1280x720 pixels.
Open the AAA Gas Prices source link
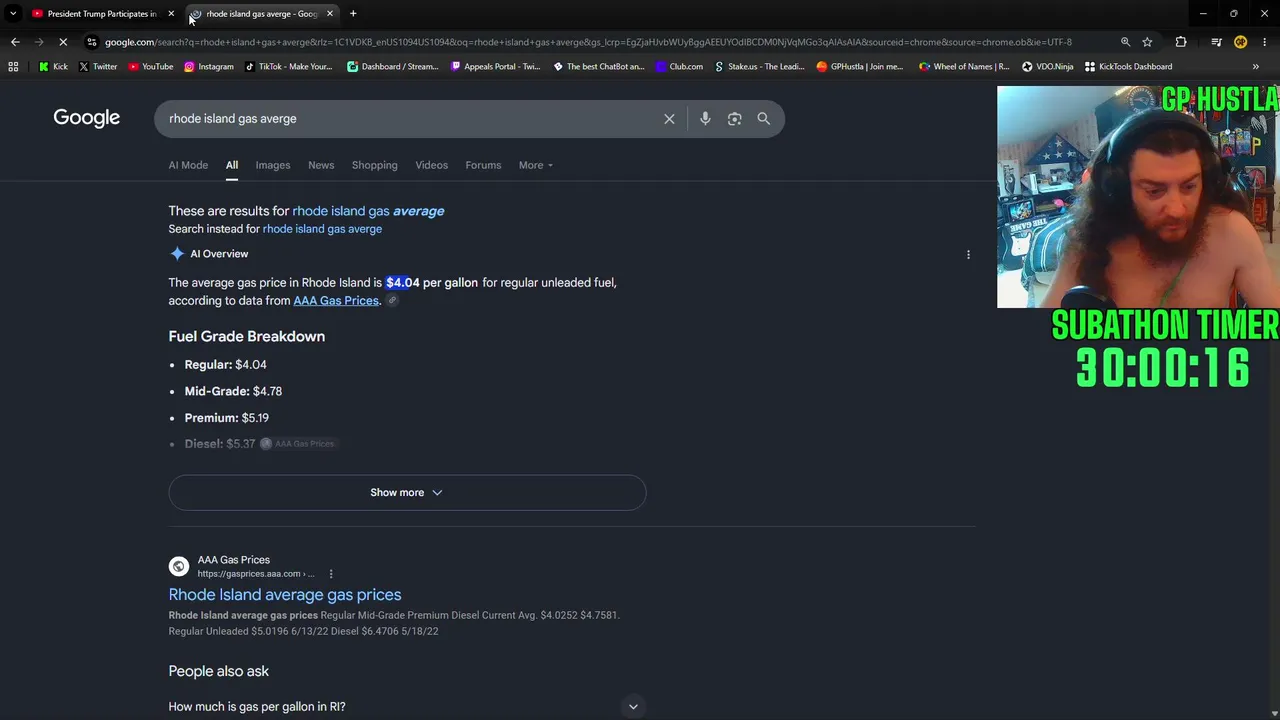click(x=336, y=301)
